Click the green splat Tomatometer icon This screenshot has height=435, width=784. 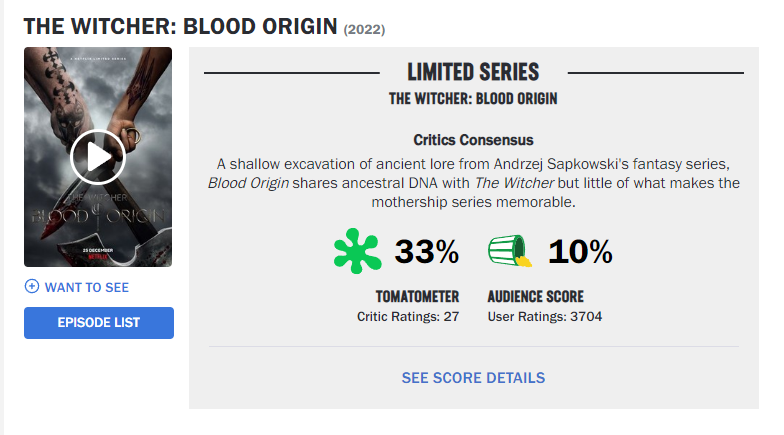click(x=358, y=252)
